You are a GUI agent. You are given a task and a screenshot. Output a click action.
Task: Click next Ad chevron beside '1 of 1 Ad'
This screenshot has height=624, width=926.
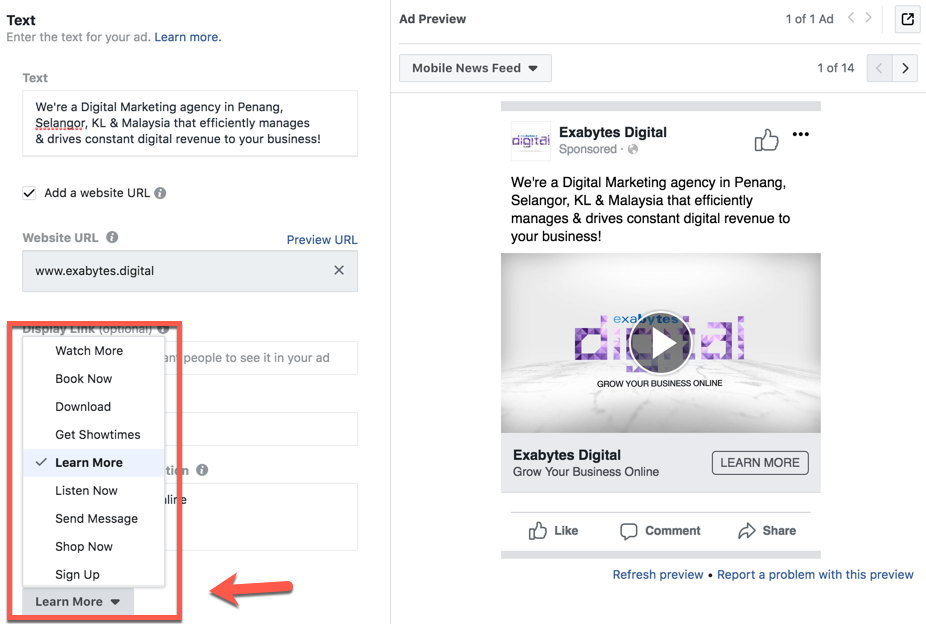[868, 18]
